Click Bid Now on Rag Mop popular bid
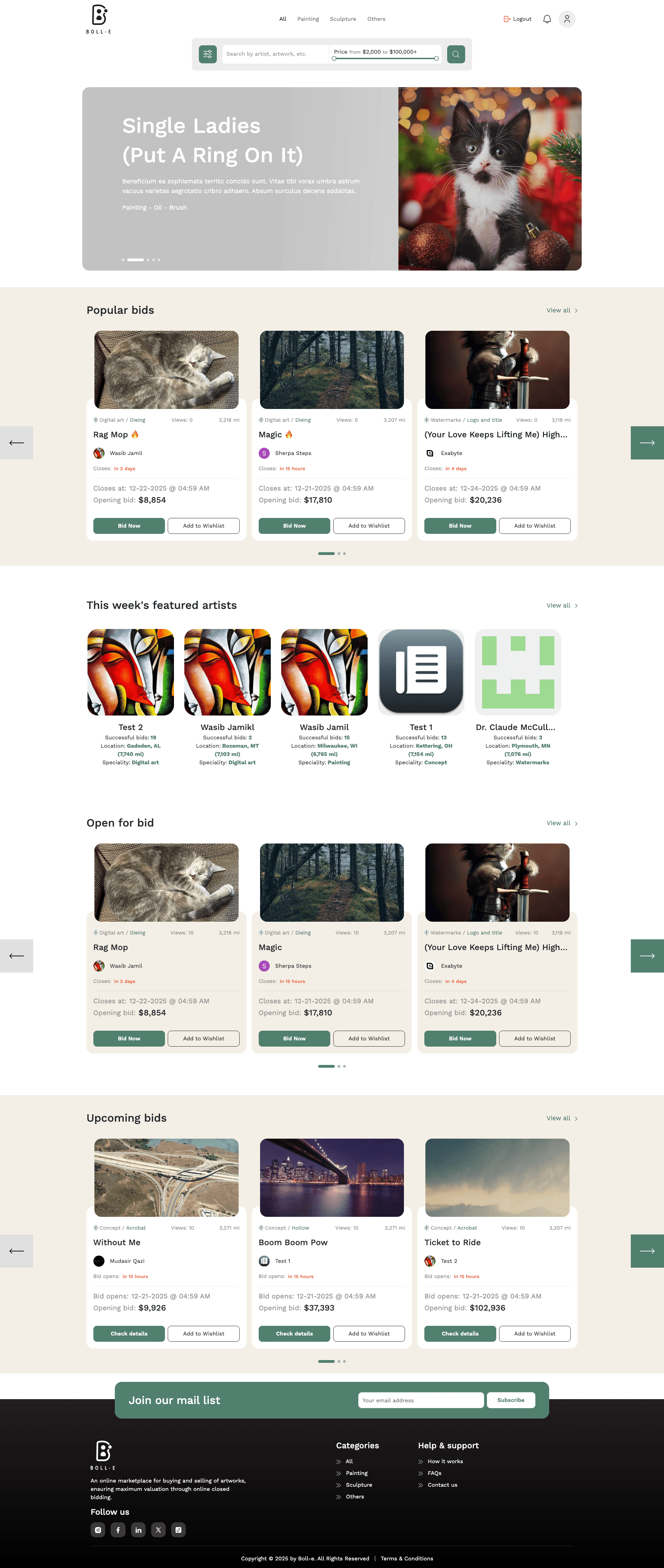Viewport: 664px width, 1568px height. pos(129,526)
